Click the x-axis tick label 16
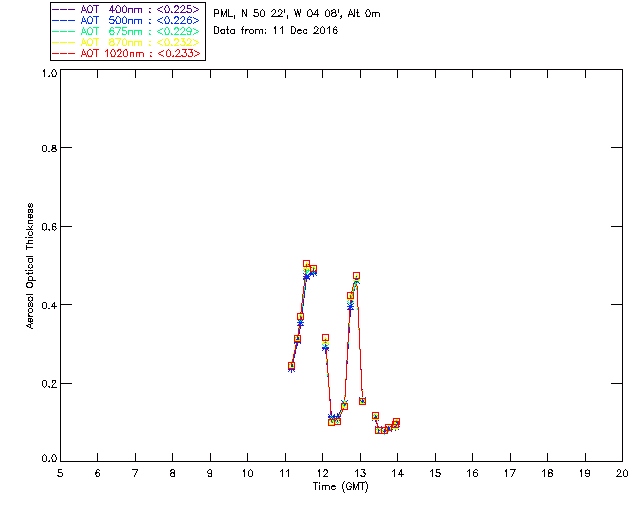Screen dimensions: 640x512 point(473,473)
